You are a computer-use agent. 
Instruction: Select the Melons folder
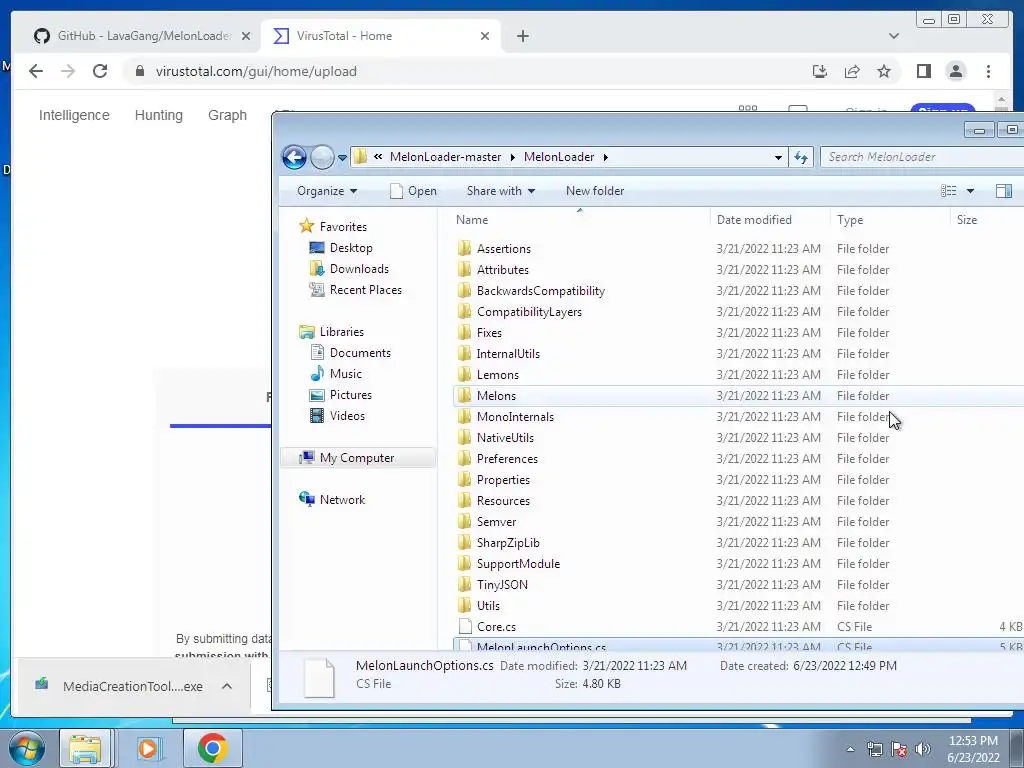[x=496, y=396]
